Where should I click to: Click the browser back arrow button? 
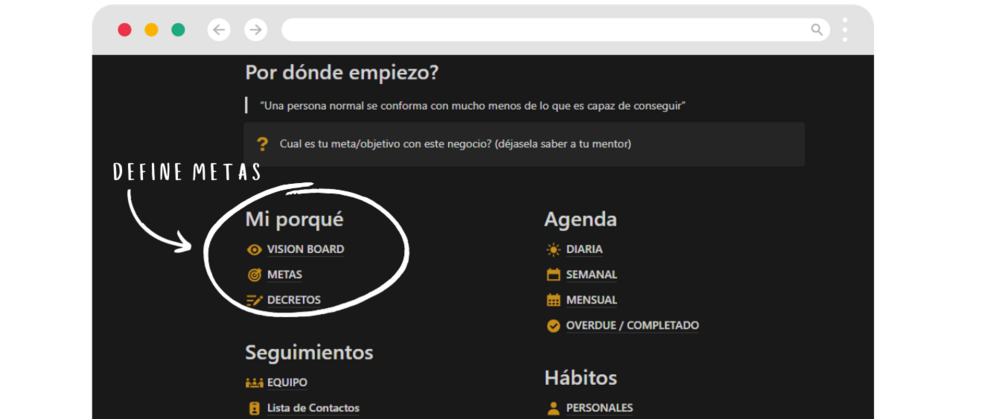point(219,29)
